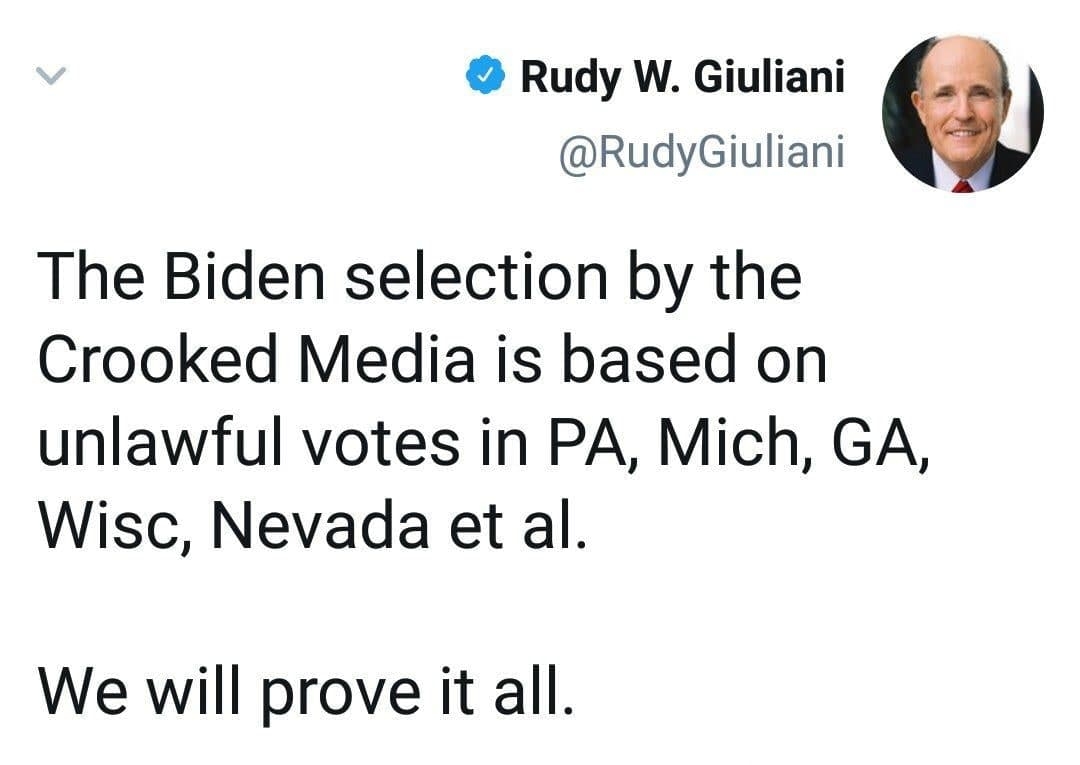This screenshot has width=1080, height=765.
Task: Open the Rudy W. Giuliani display name
Action: tap(683, 77)
